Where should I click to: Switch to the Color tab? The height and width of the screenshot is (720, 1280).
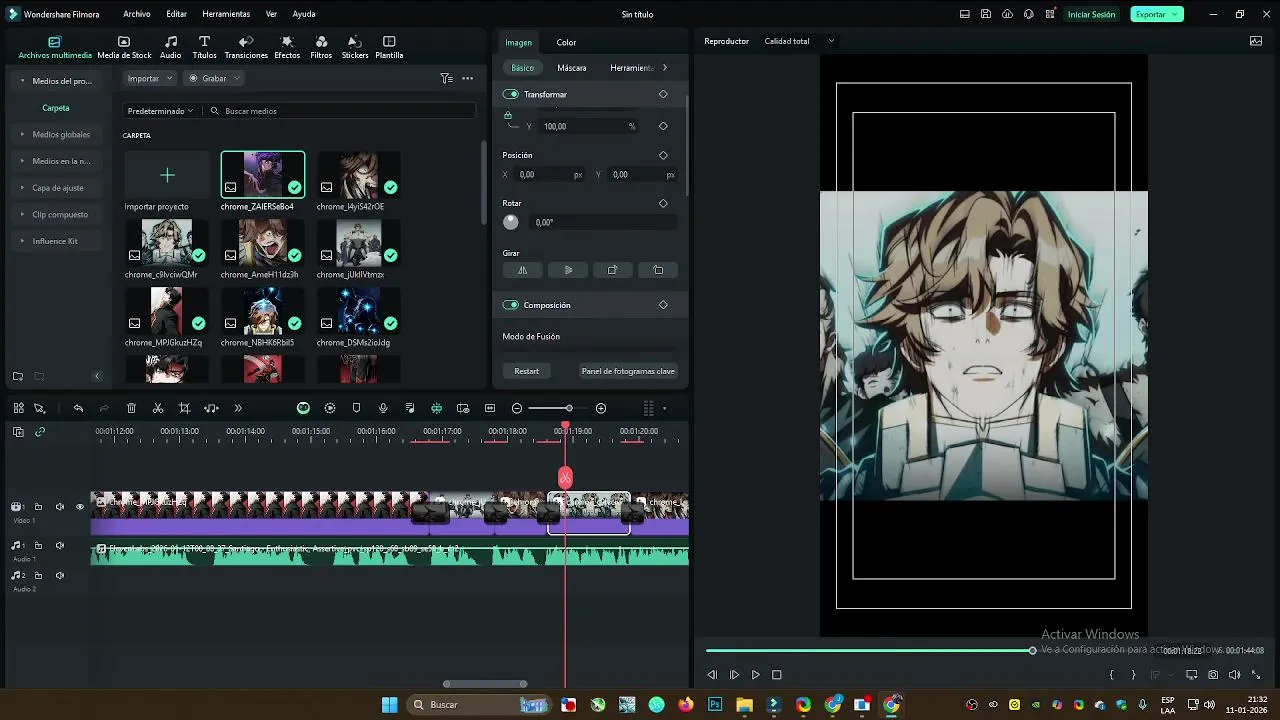click(566, 42)
